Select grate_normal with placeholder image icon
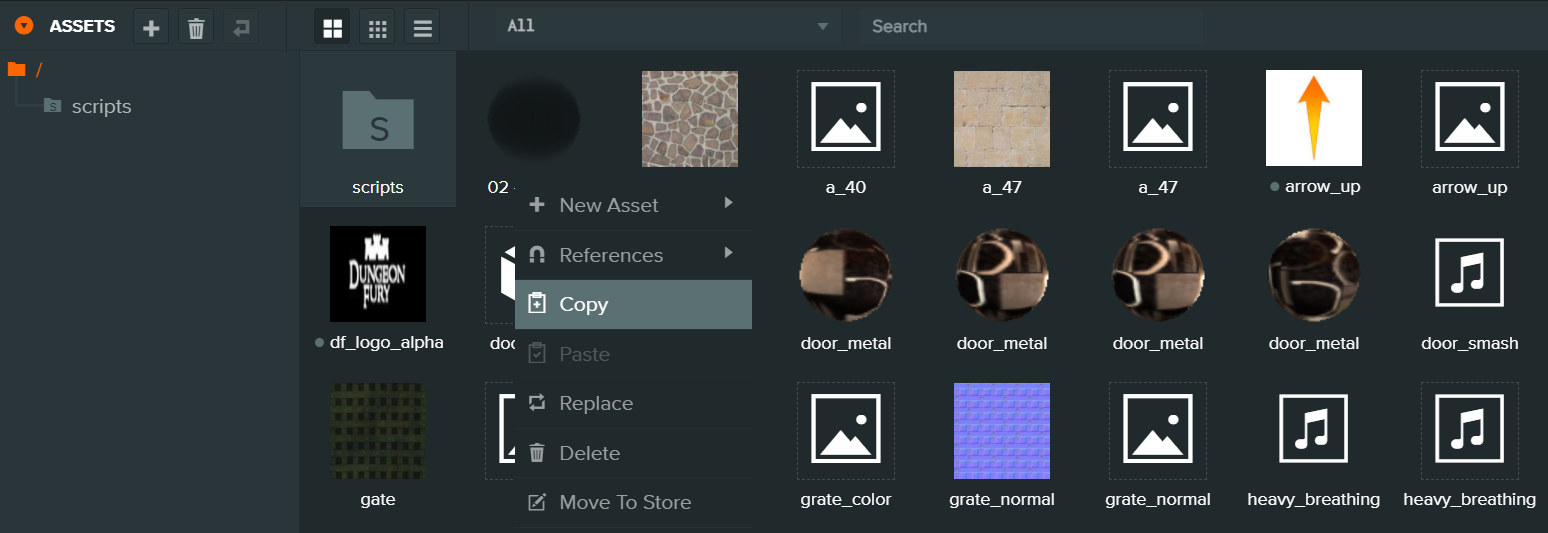Screen dimensions: 1548x533 click(x=1158, y=442)
